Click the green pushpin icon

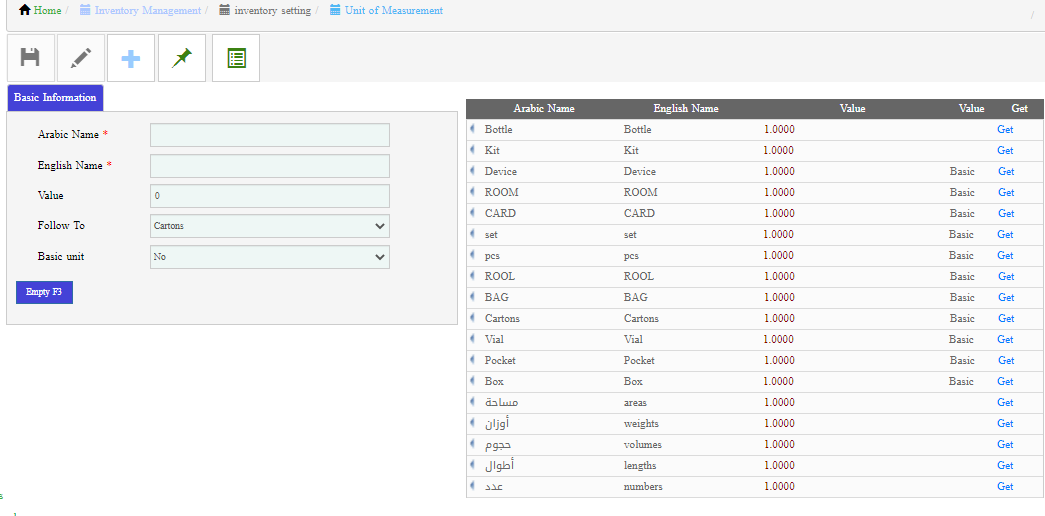point(181,58)
